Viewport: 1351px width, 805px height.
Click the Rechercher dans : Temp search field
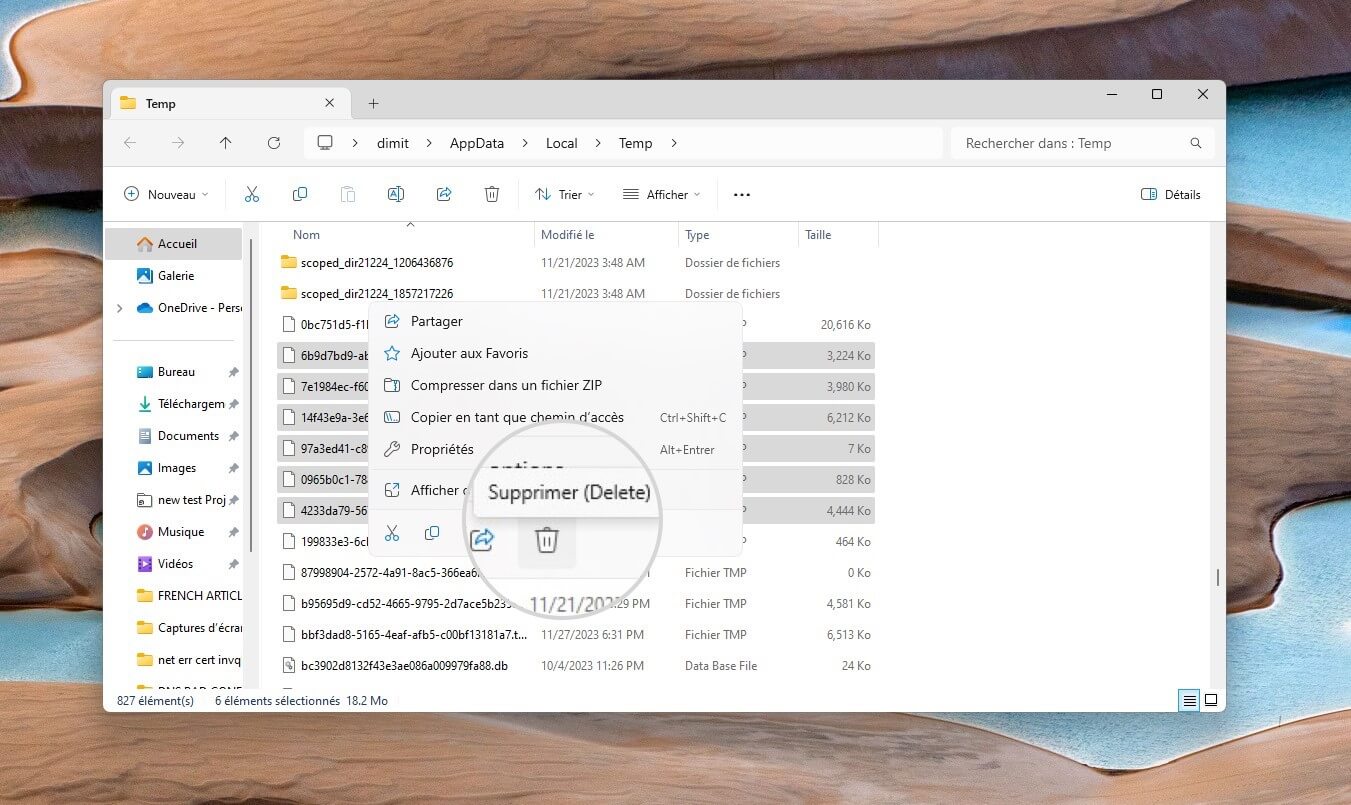tap(1082, 143)
